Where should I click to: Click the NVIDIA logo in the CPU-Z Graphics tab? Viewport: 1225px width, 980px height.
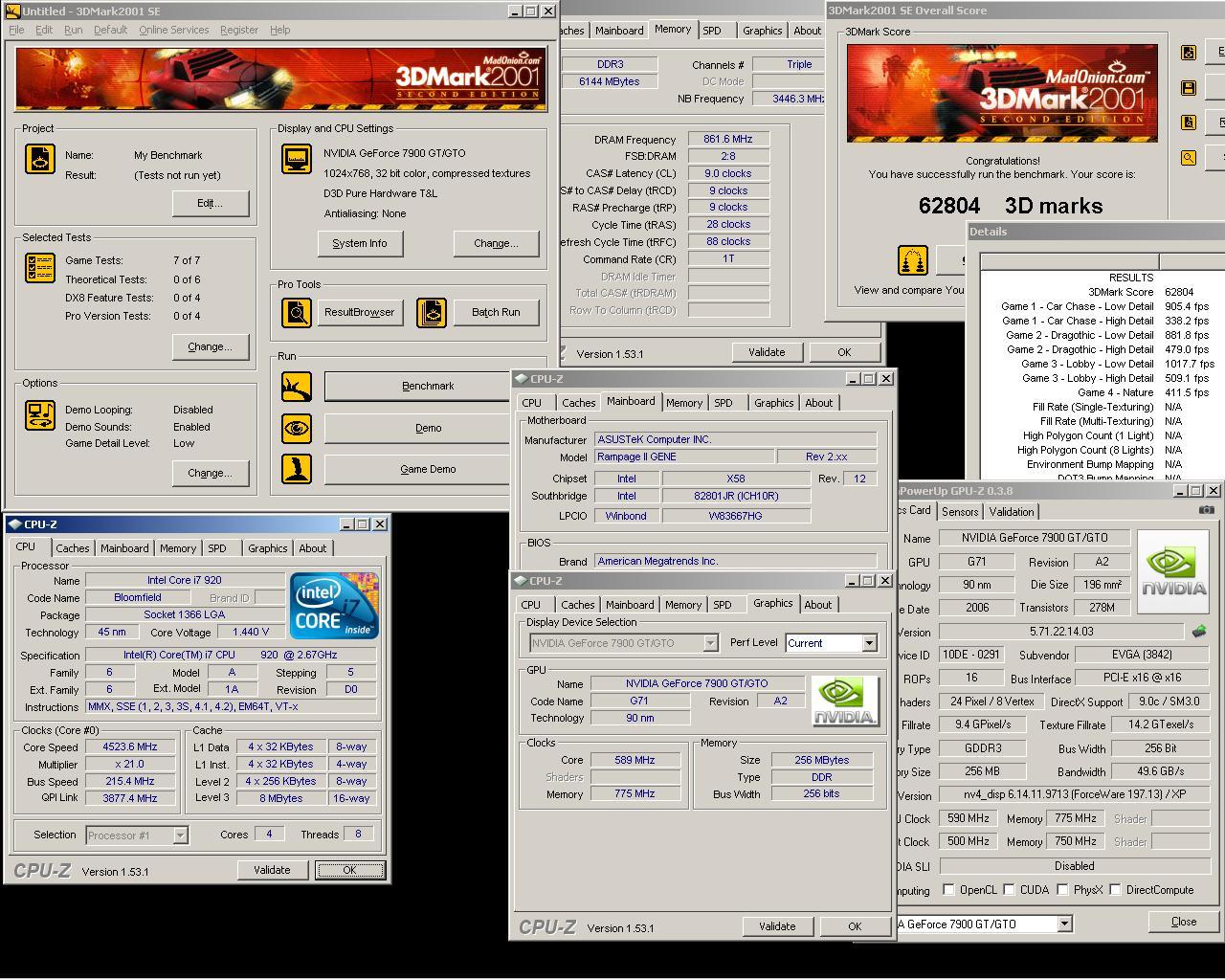point(845,702)
